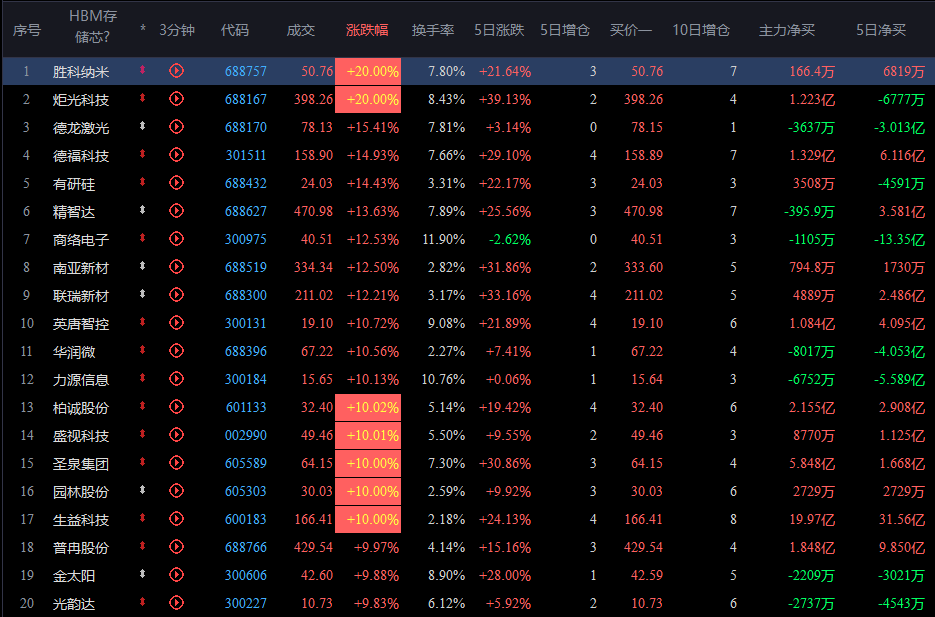Click stock code 600183
Image resolution: width=935 pixels, height=617 pixels.
(x=246, y=520)
